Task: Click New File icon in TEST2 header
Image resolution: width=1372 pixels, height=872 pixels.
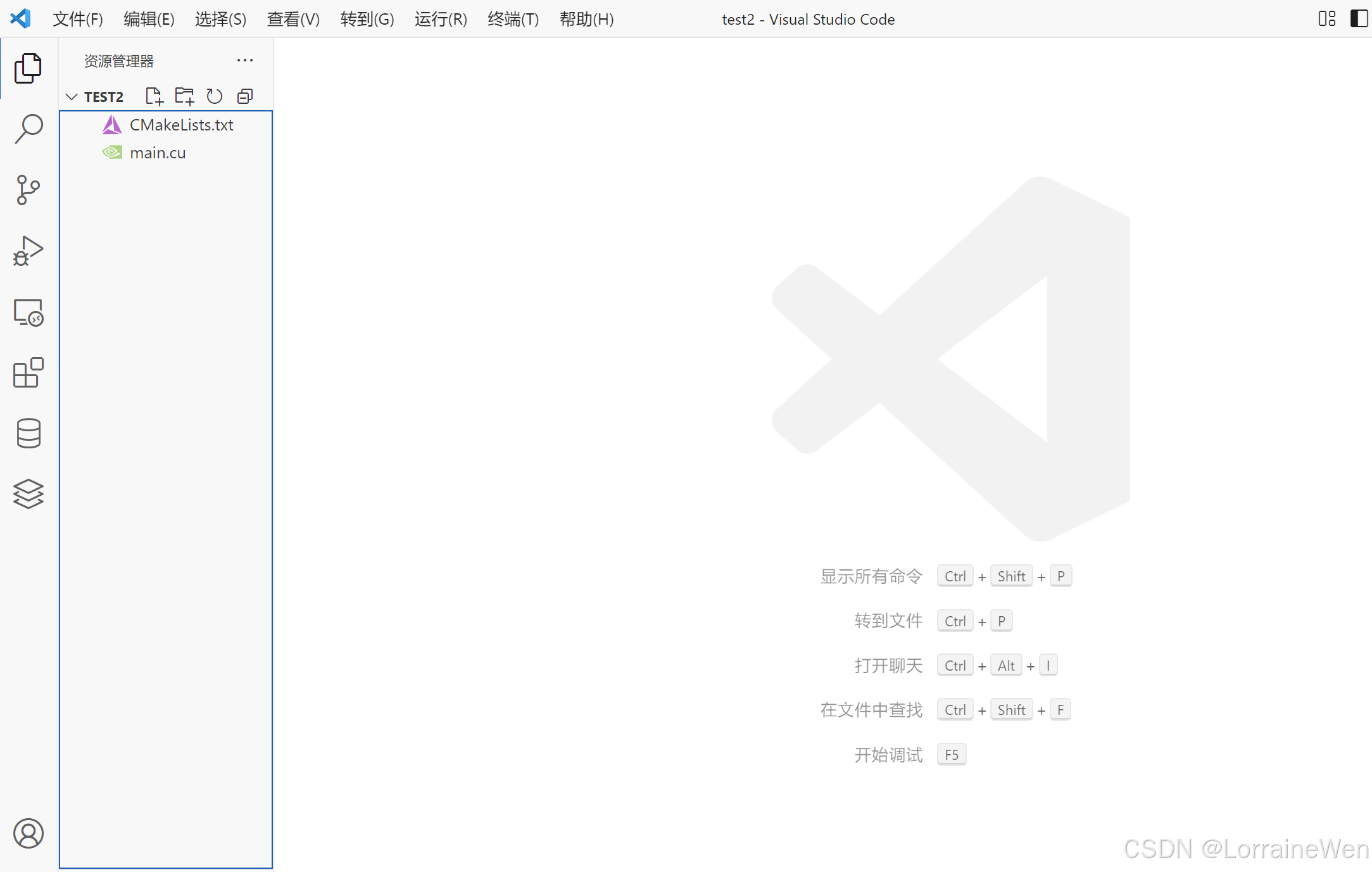Action: 154,96
